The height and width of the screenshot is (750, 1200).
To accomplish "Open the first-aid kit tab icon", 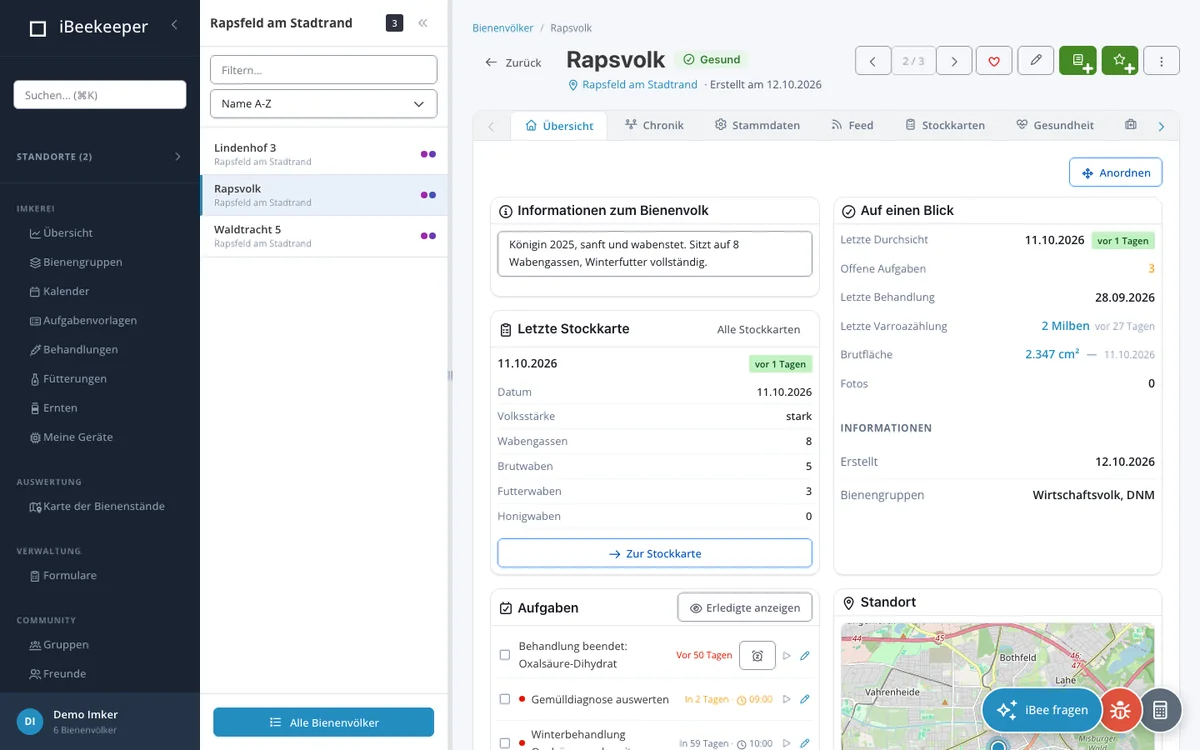I will pos(1131,125).
